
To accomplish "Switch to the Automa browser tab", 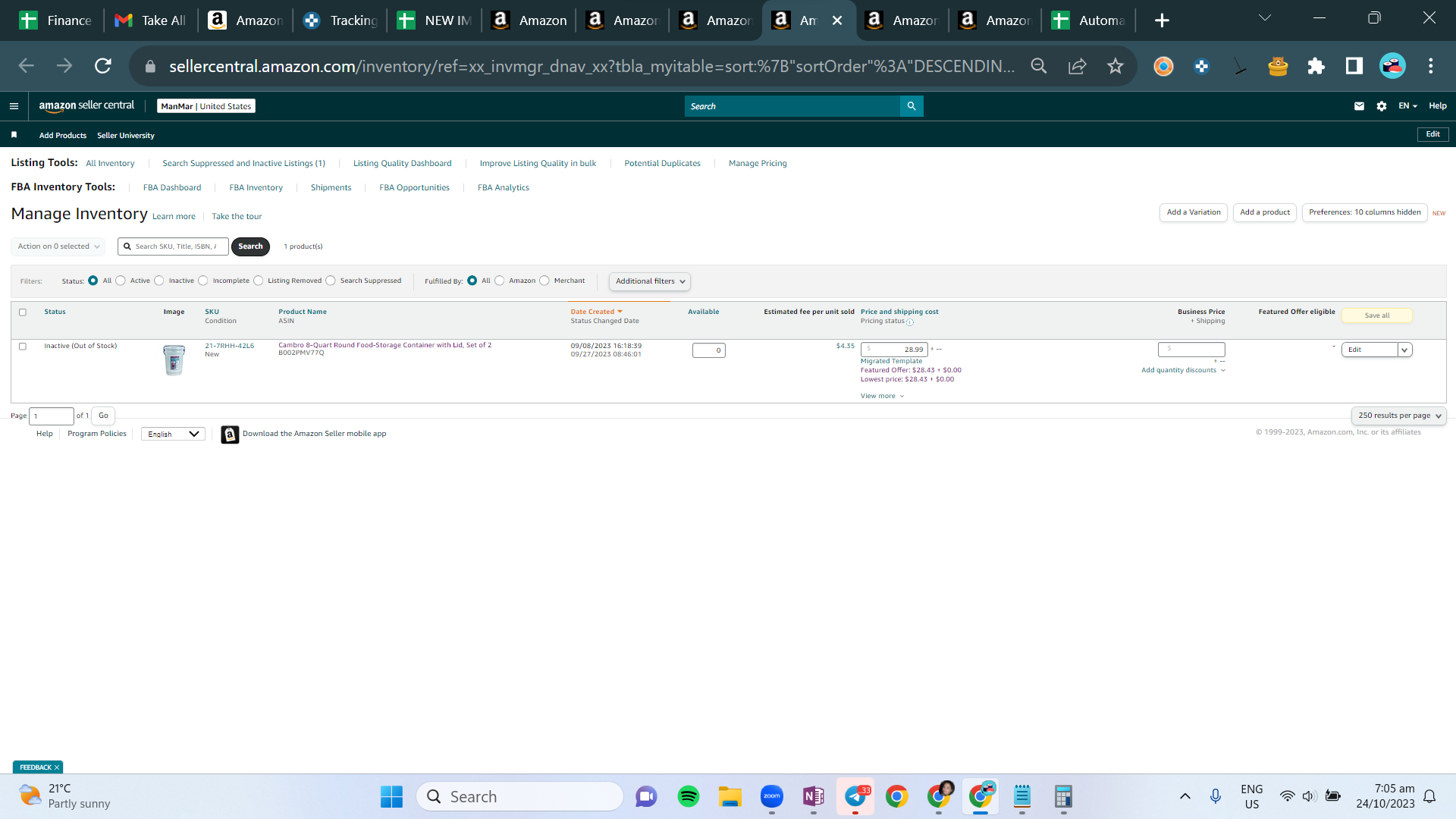I will click(1088, 20).
